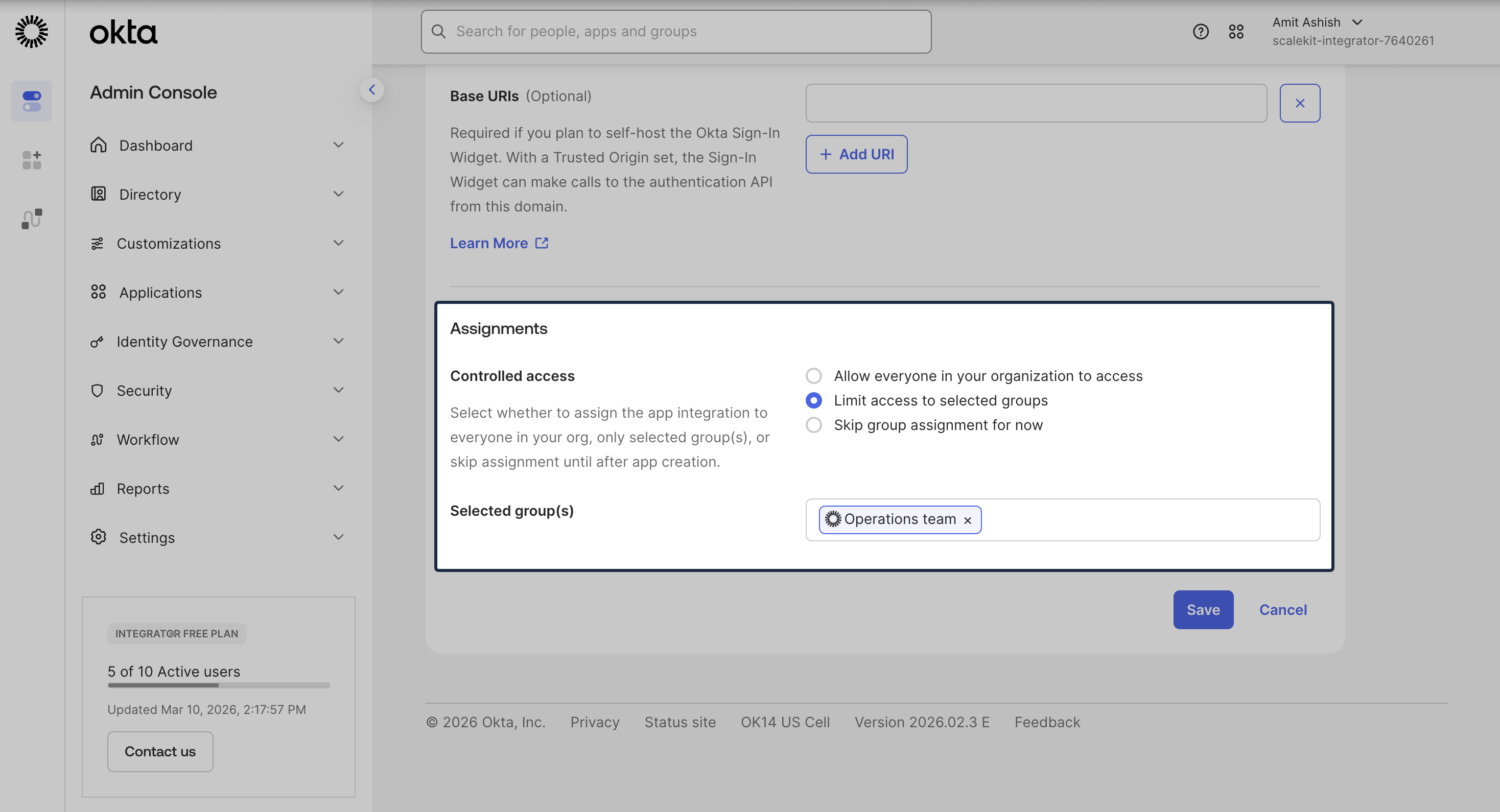Expand the Applications section
The image size is (1500, 812).
tap(161, 292)
